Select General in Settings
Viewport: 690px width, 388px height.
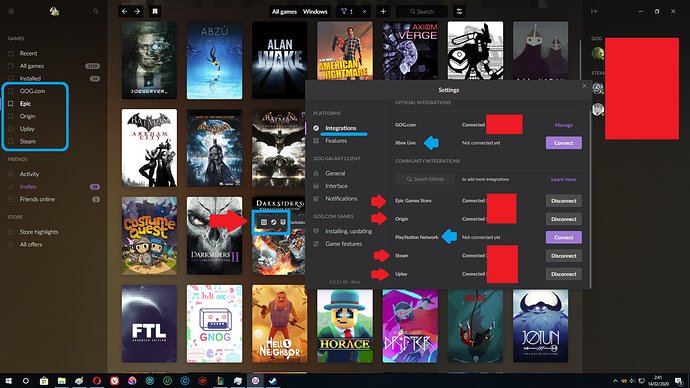pyautogui.click(x=335, y=173)
